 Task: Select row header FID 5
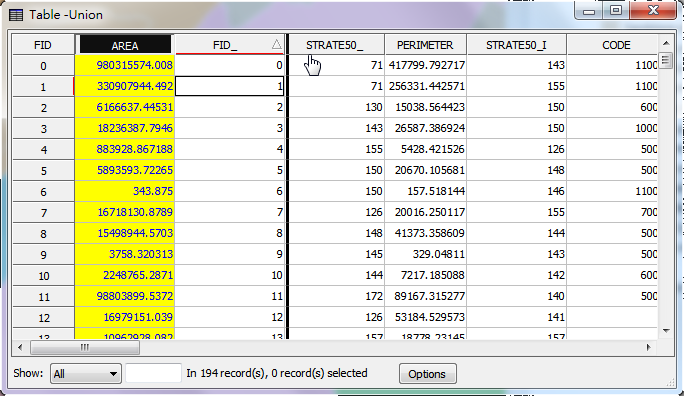pos(43,171)
